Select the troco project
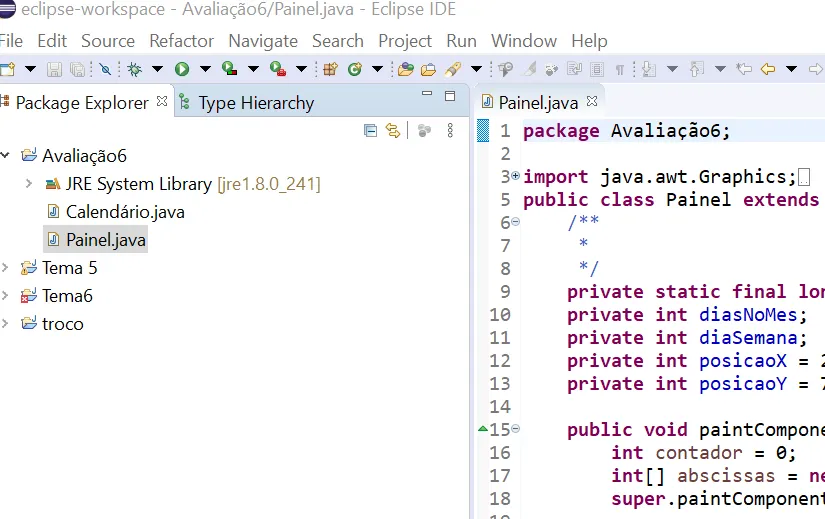The image size is (825, 519). [62, 324]
